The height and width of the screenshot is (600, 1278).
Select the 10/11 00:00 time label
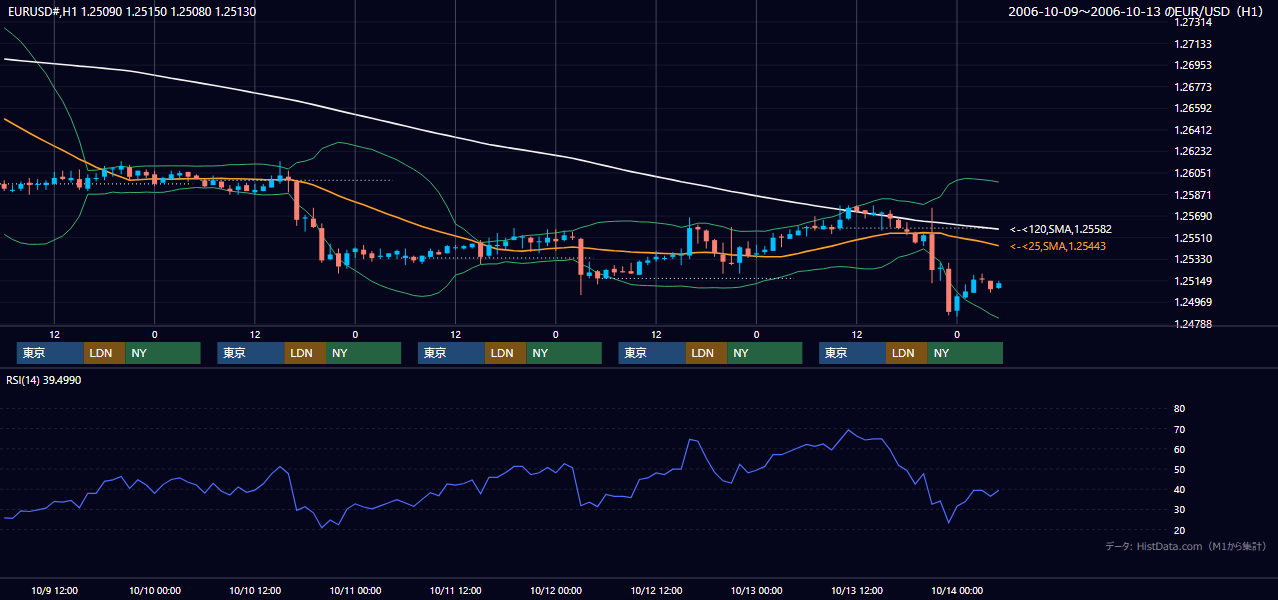pos(356,590)
